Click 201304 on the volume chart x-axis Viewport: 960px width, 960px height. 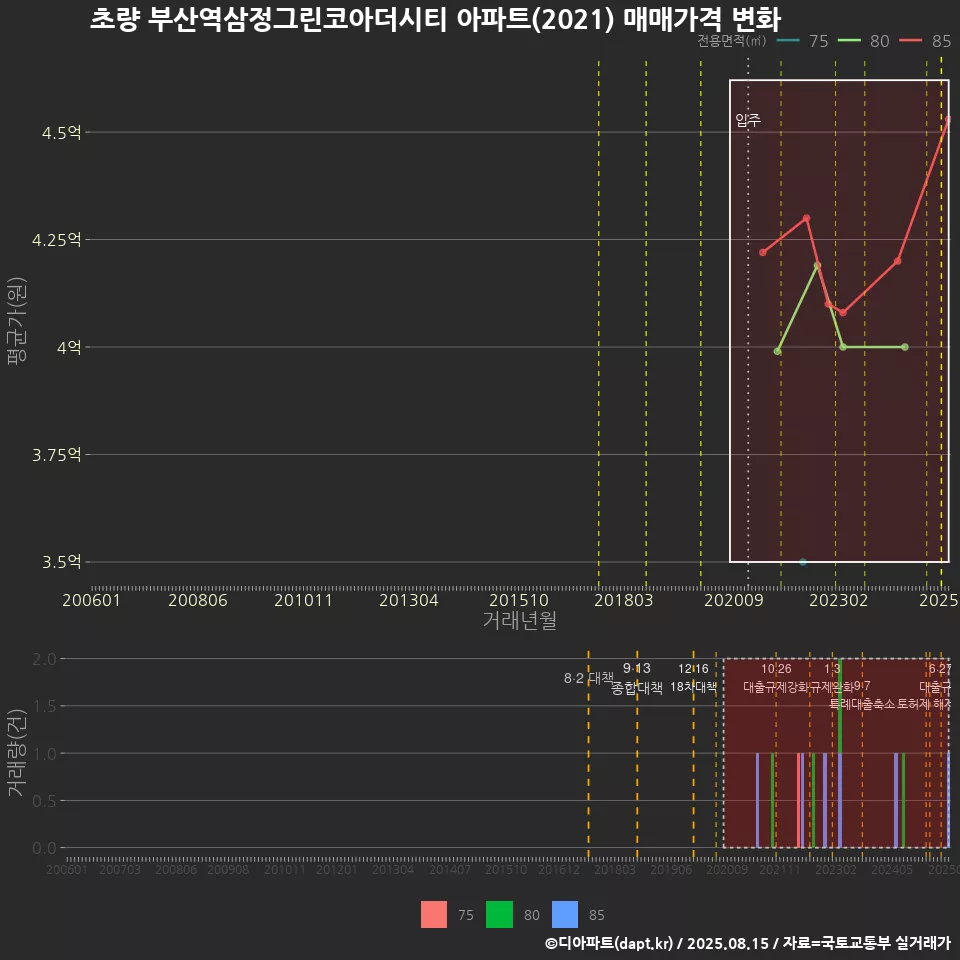pyautogui.click(x=393, y=869)
